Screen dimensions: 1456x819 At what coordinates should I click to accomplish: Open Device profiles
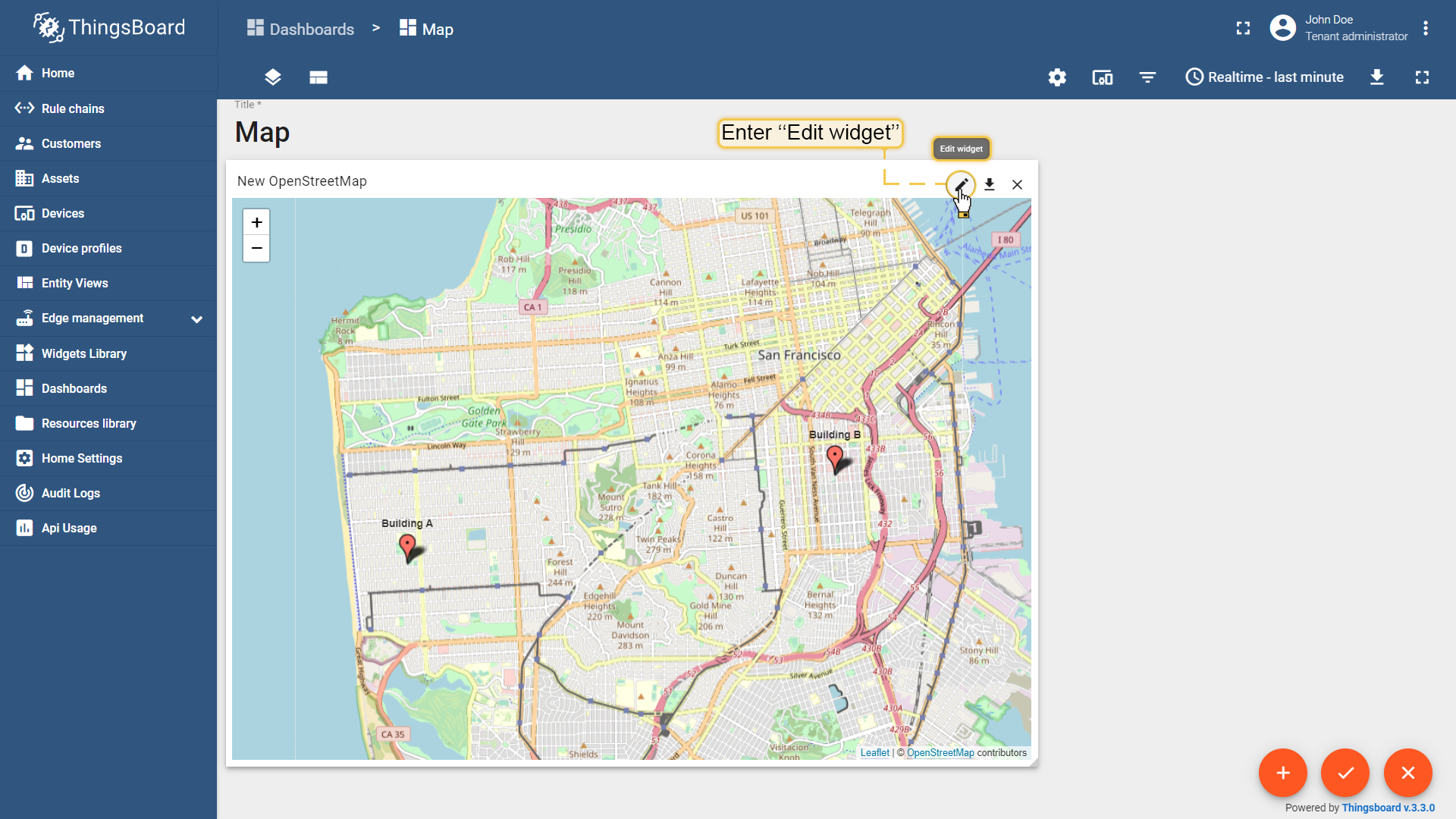coord(108,248)
